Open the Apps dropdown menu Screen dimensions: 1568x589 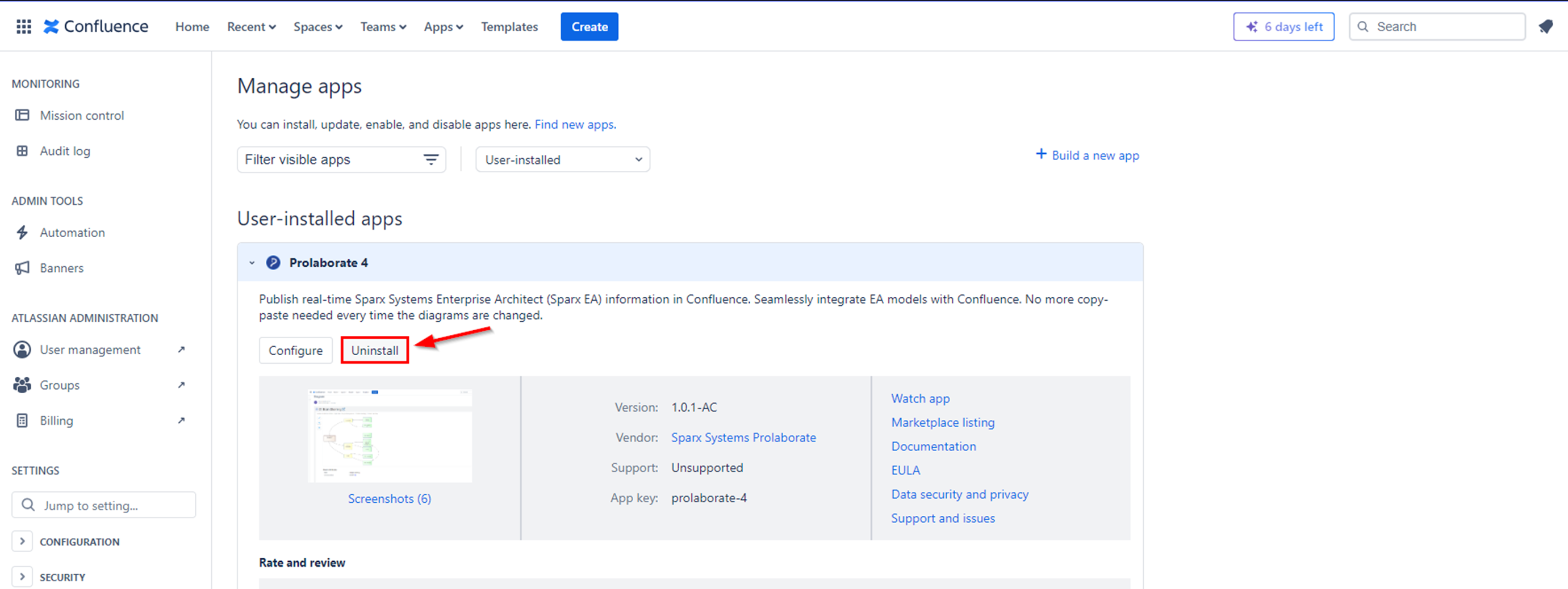click(x=444, y=27)
